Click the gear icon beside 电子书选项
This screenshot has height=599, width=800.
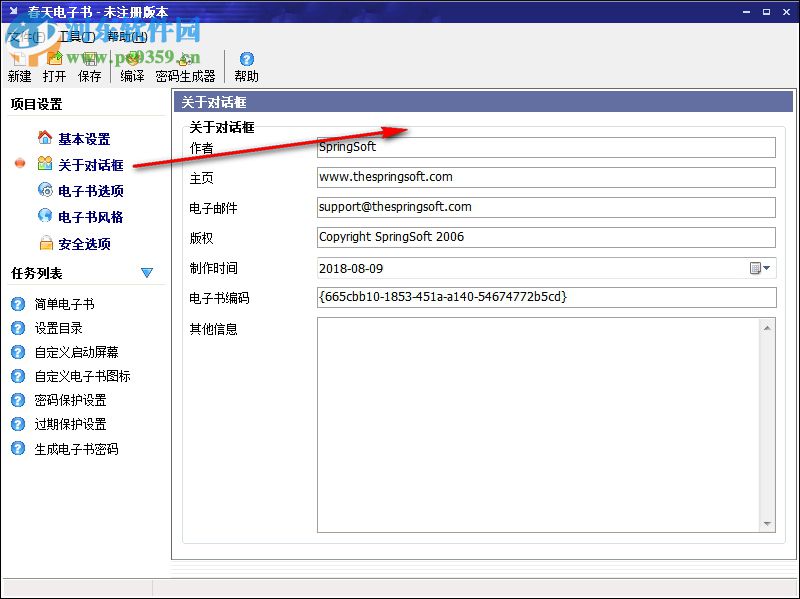(45, 189)
